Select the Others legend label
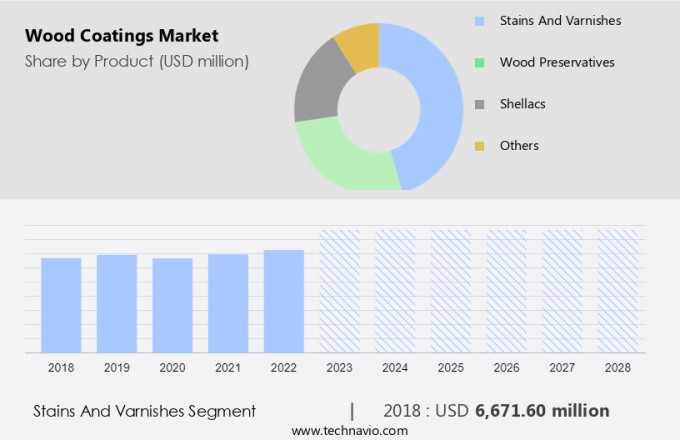This screenshot has width=680, height=440. 519,146
